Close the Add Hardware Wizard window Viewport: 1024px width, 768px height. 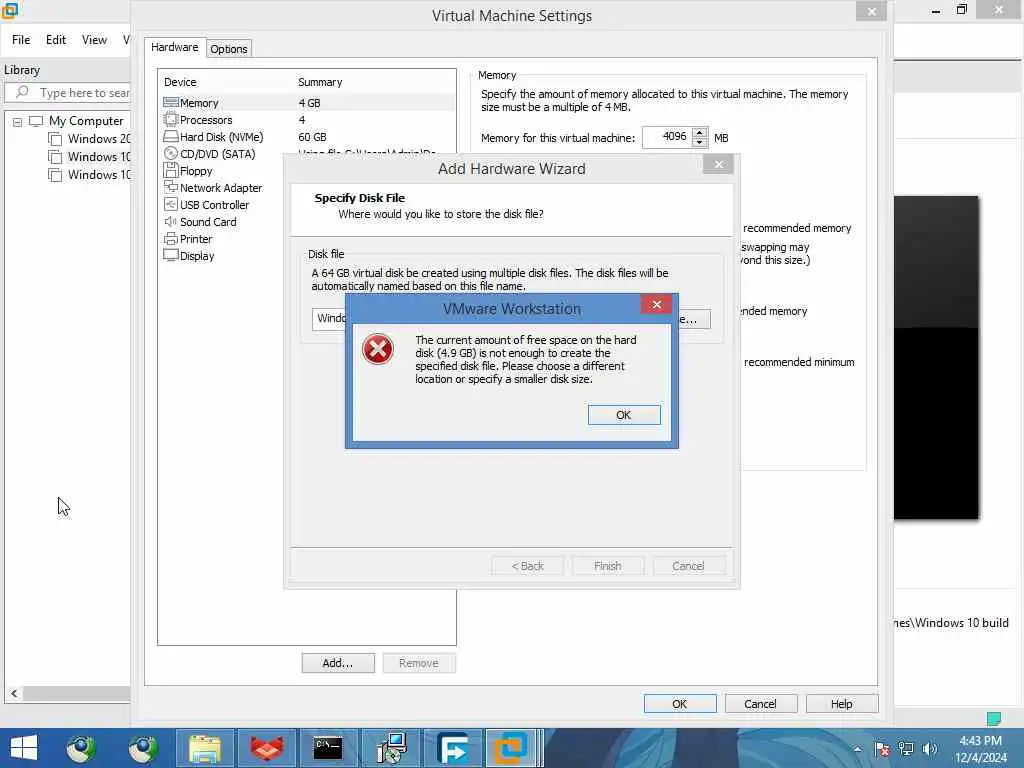[x=718, y=165]
